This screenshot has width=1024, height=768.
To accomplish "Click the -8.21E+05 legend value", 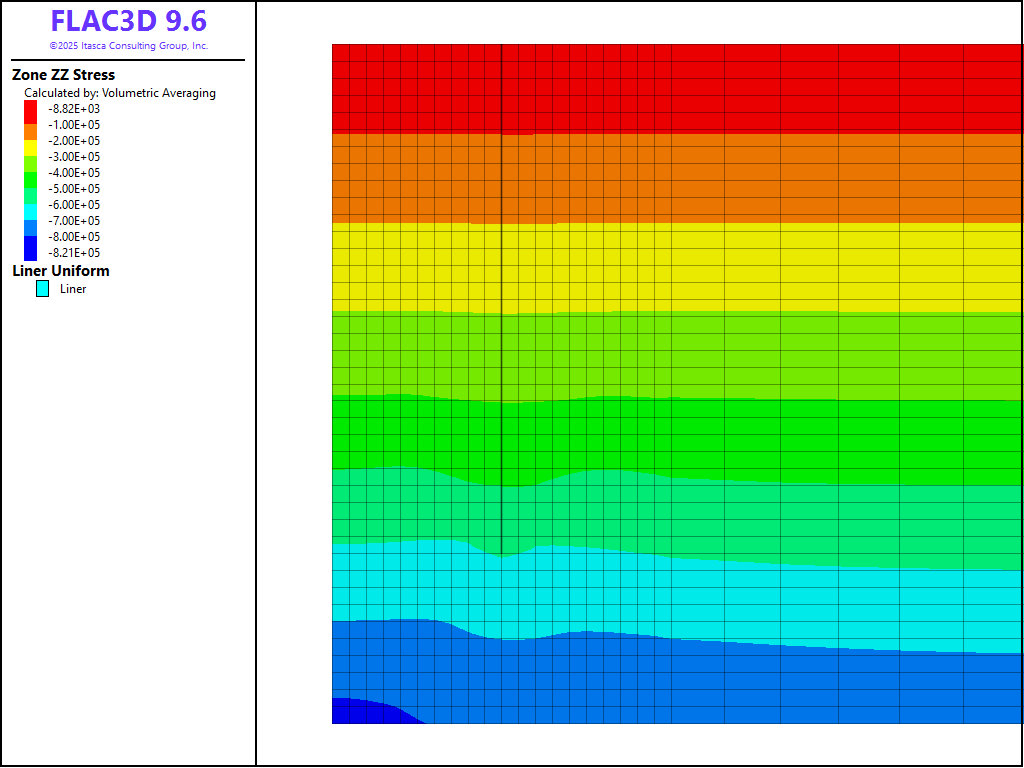I will 74,253.
